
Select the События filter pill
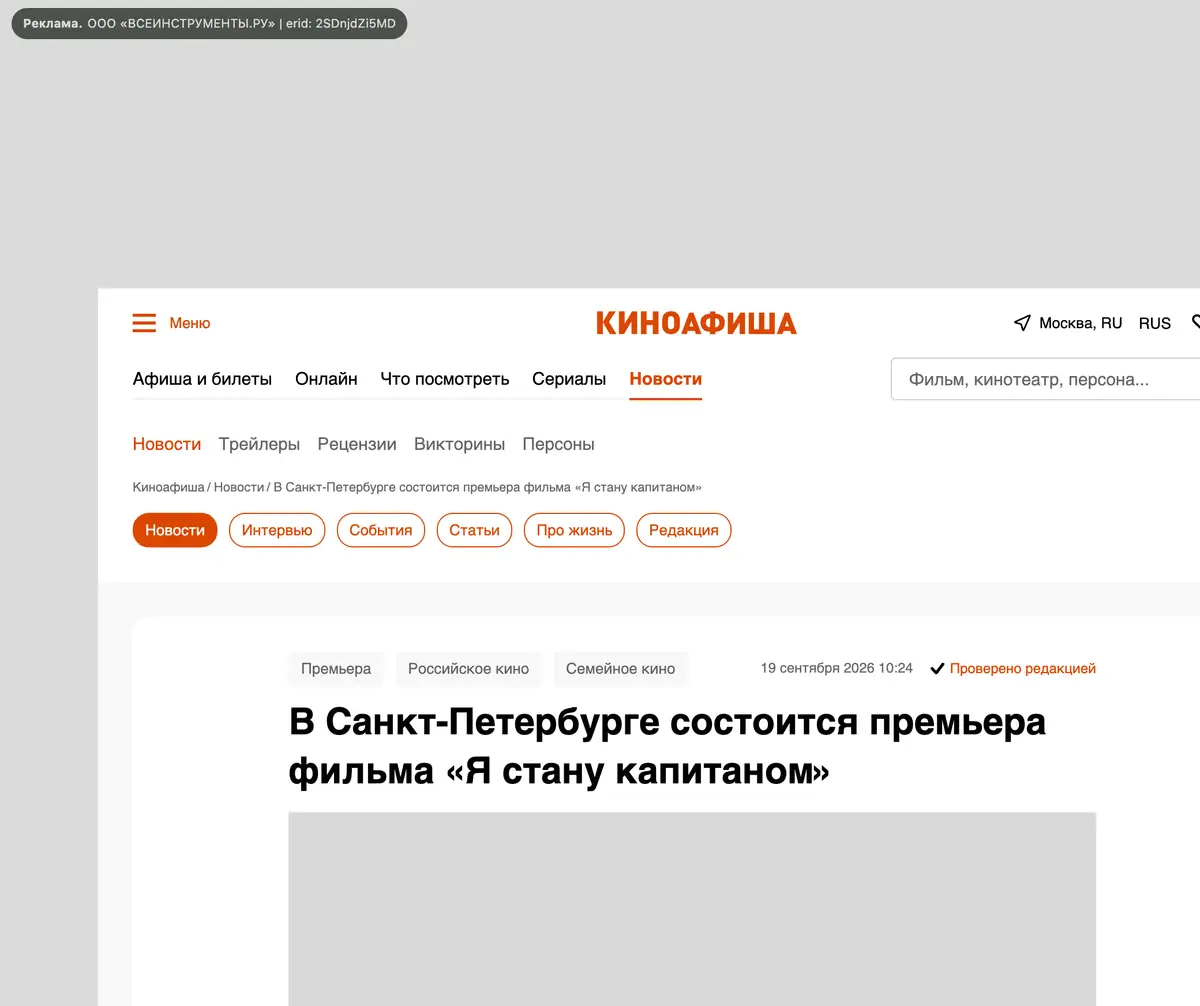click(x=381, y=530)
